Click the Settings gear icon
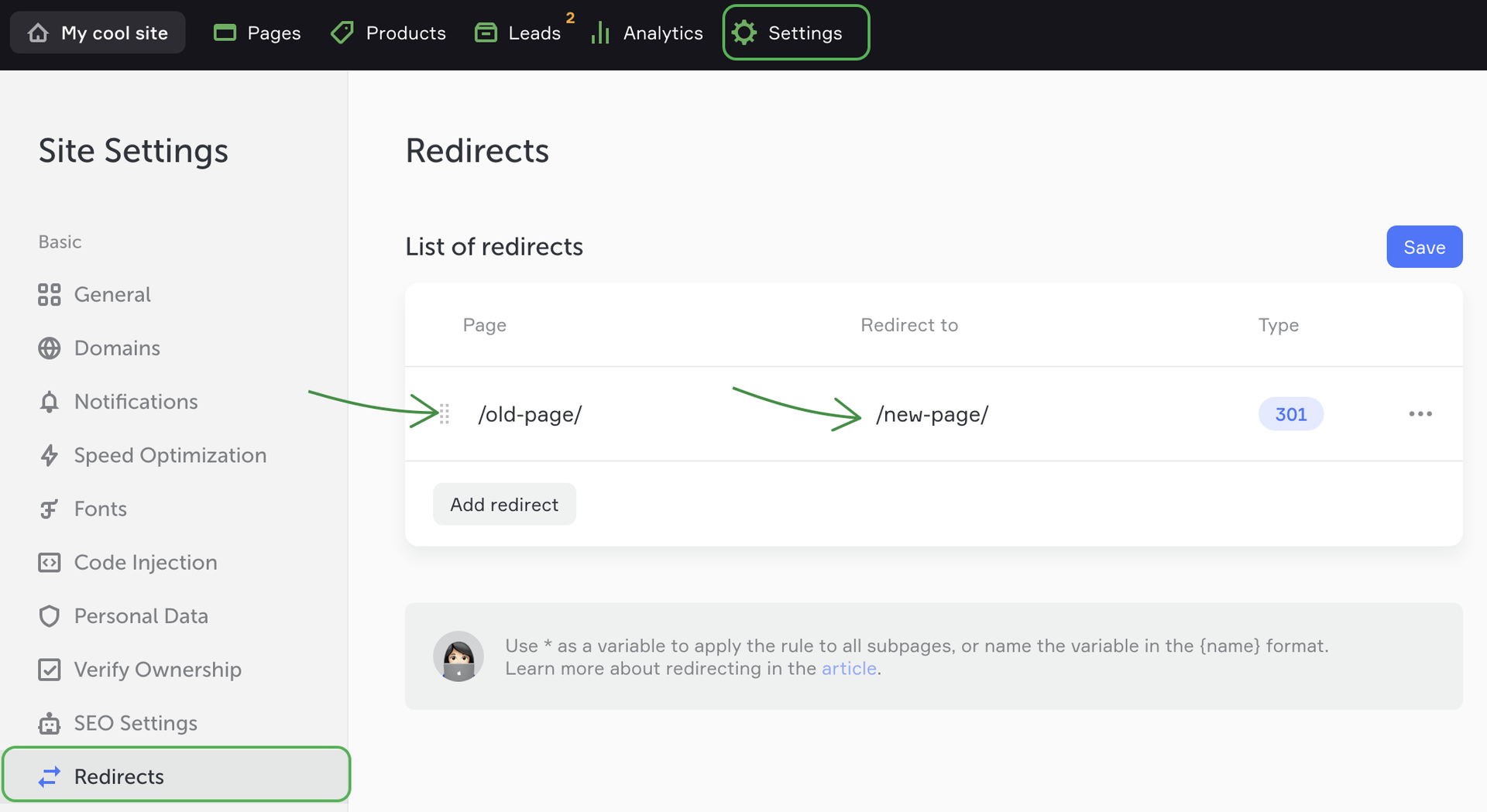This screenshot has height=812, width=1487. click(x=744, y=33)
